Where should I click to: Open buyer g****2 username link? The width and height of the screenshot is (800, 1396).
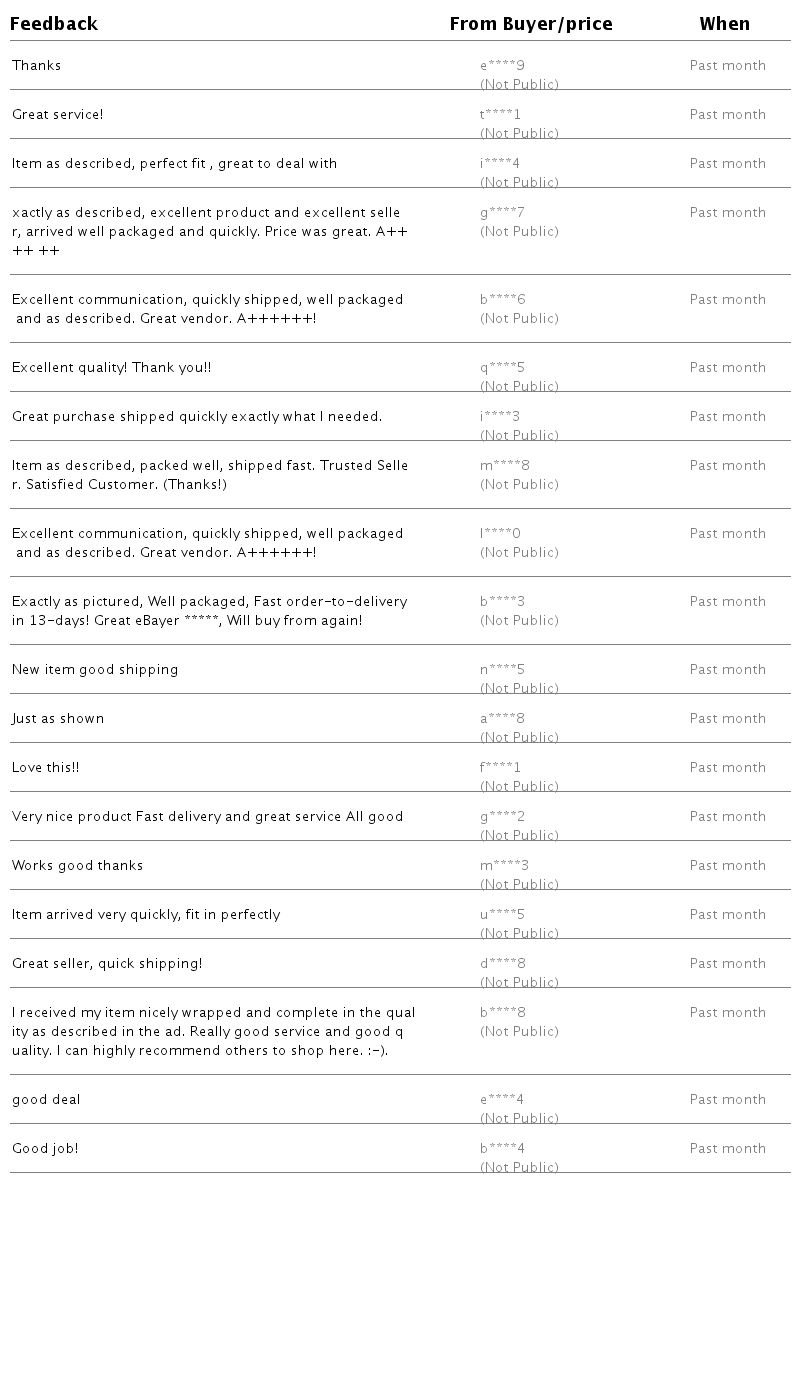pyautogui.click(x=502, y=817)
